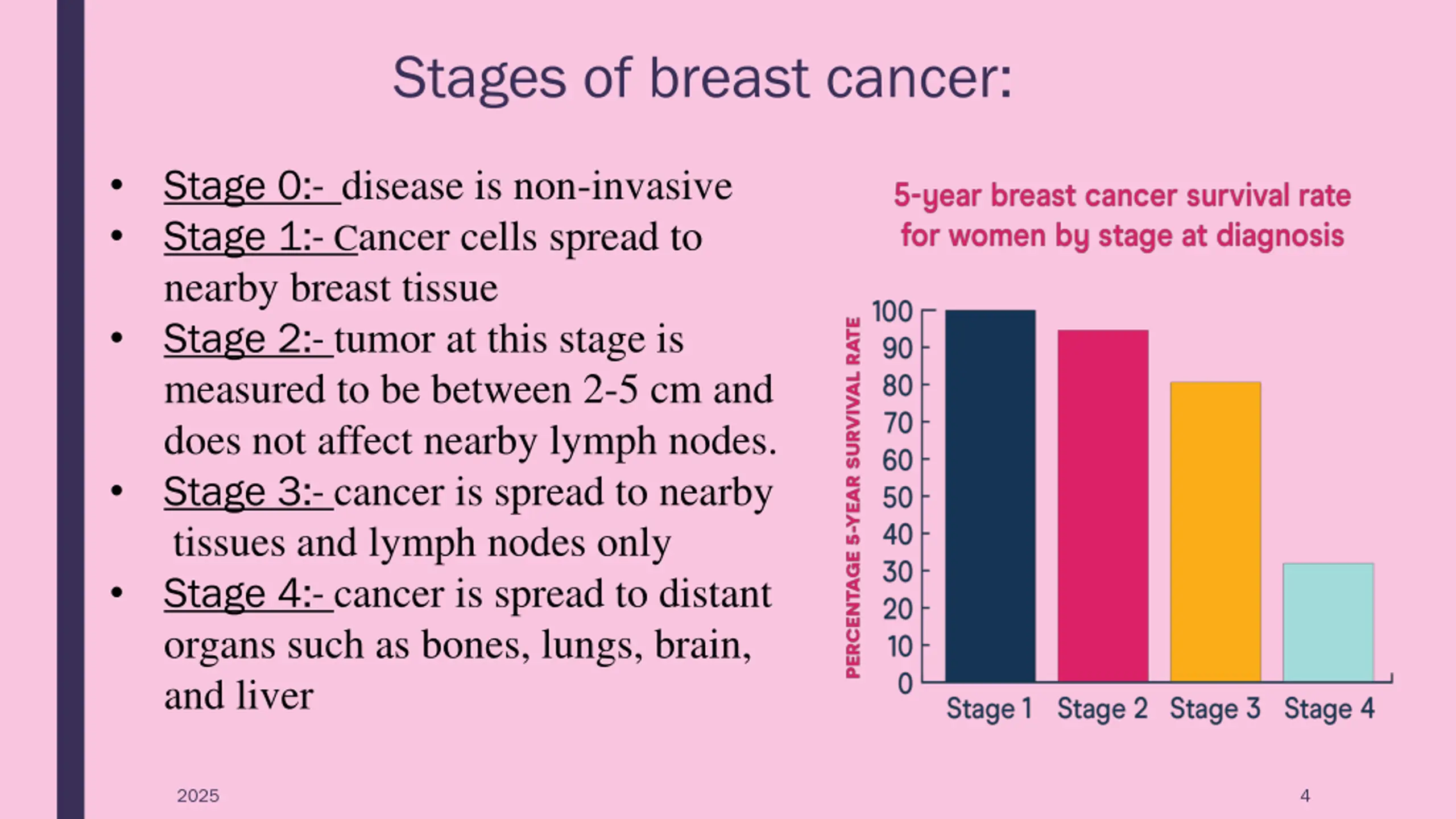
Task: Click the dark purple vertical accent bar
Action: pyautogui.click(x=71, y=409)
